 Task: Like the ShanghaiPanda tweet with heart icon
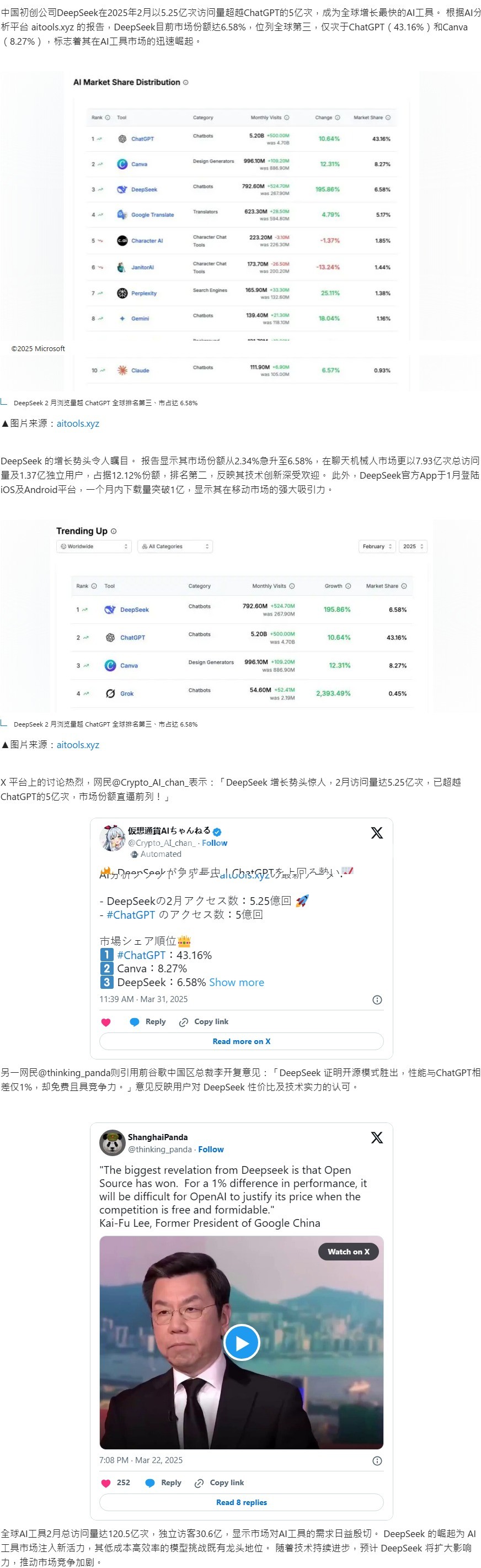(x=106, y=1483)
